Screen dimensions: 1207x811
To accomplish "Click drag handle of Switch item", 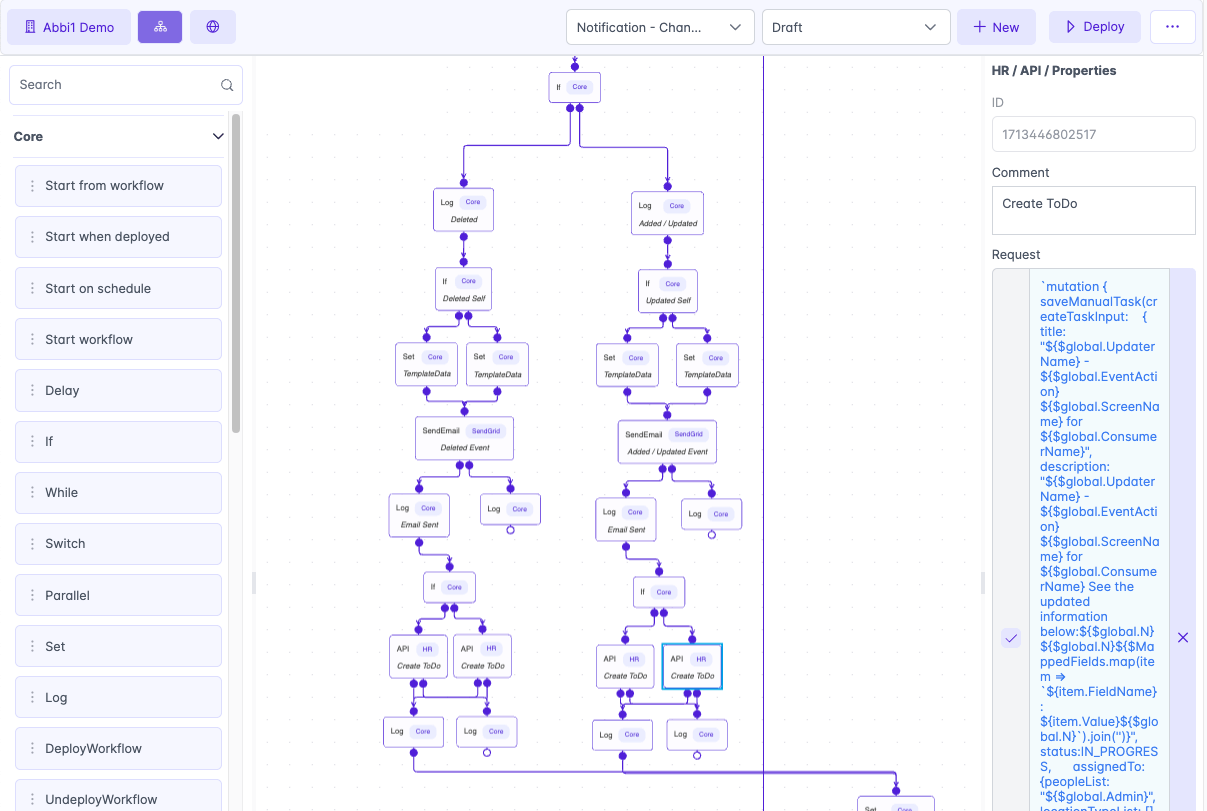I will [x=32, y=544].
